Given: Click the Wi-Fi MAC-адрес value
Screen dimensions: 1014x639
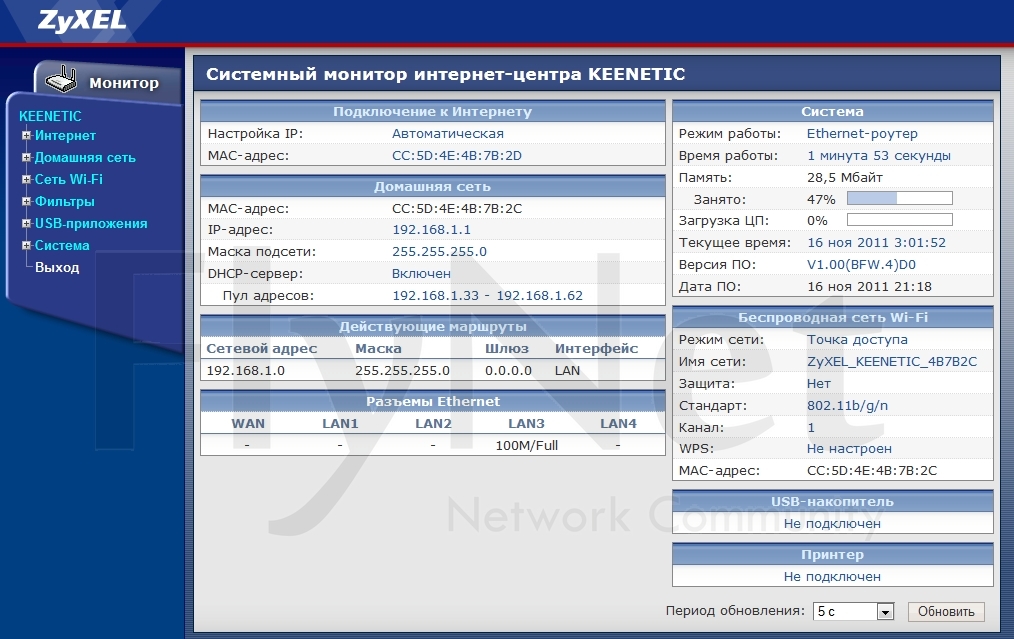Looking at the screenshot, I should (x=872, y=471).
